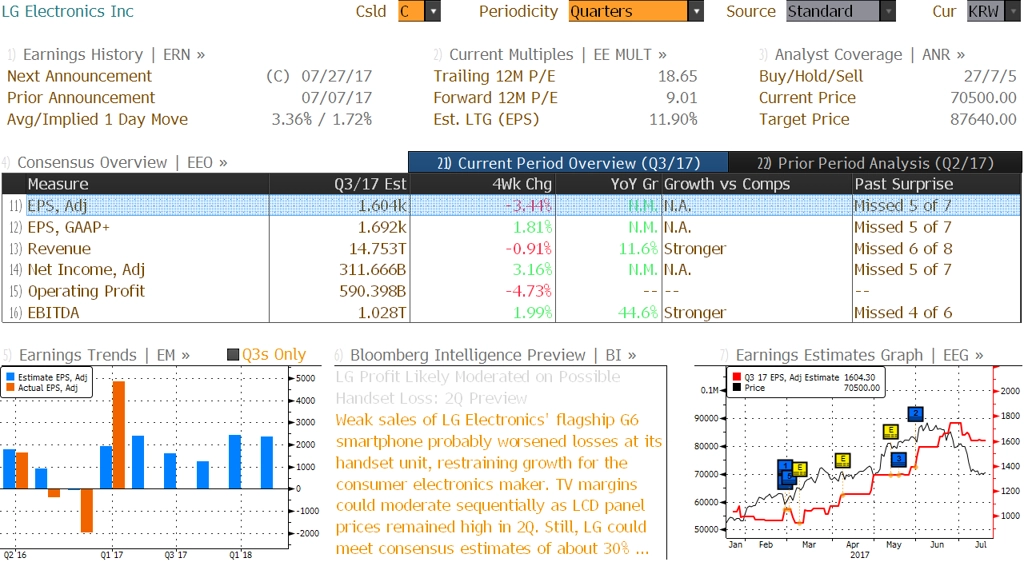Open Consensus Overview EEO link
The width and height of the screenshot is (1024, 562).
tap(122, 163)
